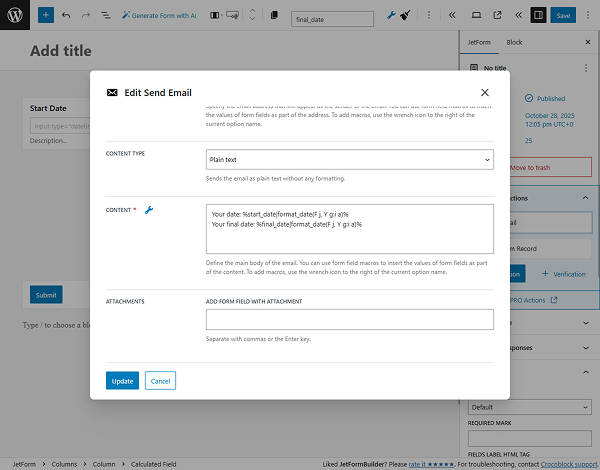Open the view form external link icon

[497, 15]
